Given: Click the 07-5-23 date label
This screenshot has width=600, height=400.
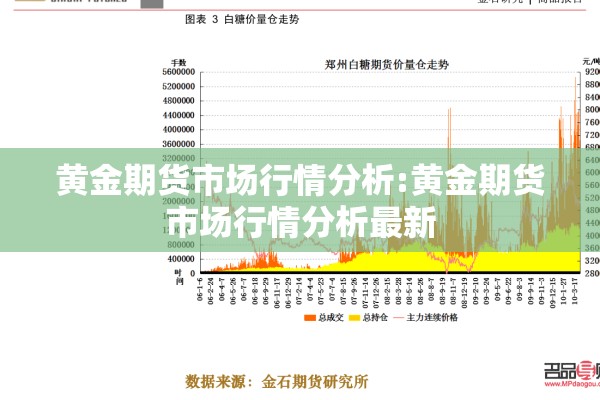Looking at the screenshot, I should (321, 291).
